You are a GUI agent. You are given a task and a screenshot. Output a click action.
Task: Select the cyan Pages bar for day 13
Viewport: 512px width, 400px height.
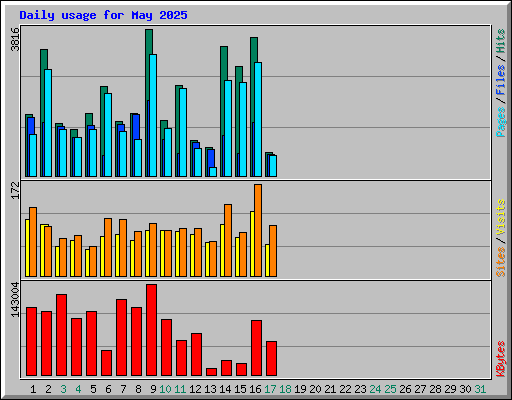point(213,172)
